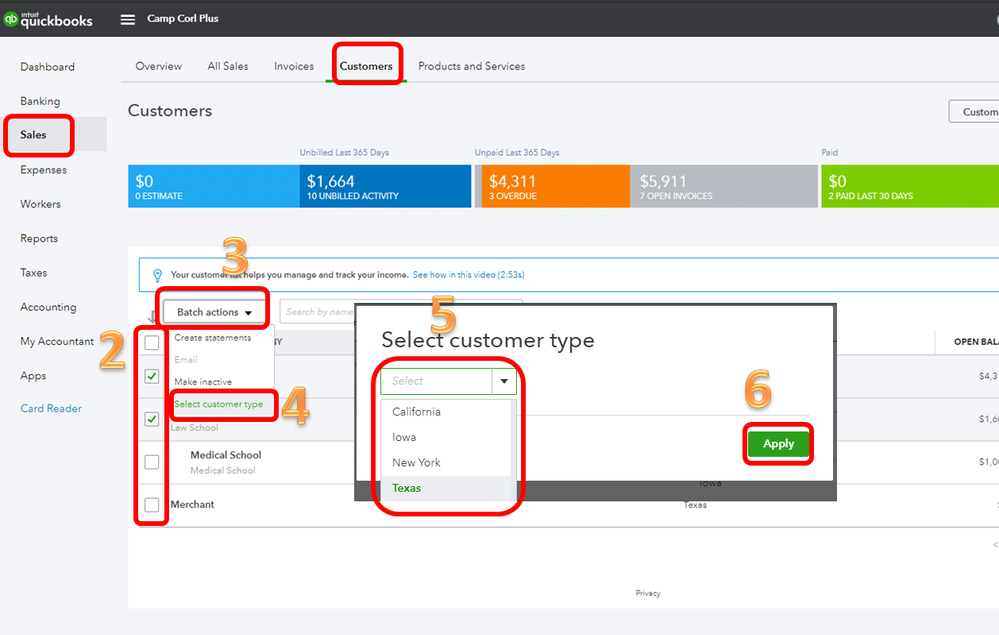Click the Customers page heading
The width and height of the screenshot is (999, 635).
click(x=170, y=111)
